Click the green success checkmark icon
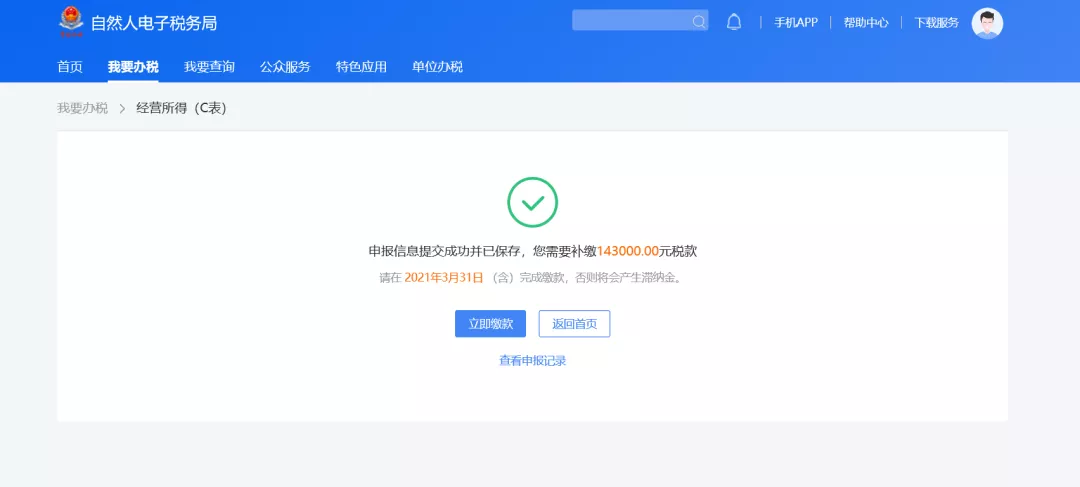Screen dimensions: 1080x487 [x=532, y=203]
